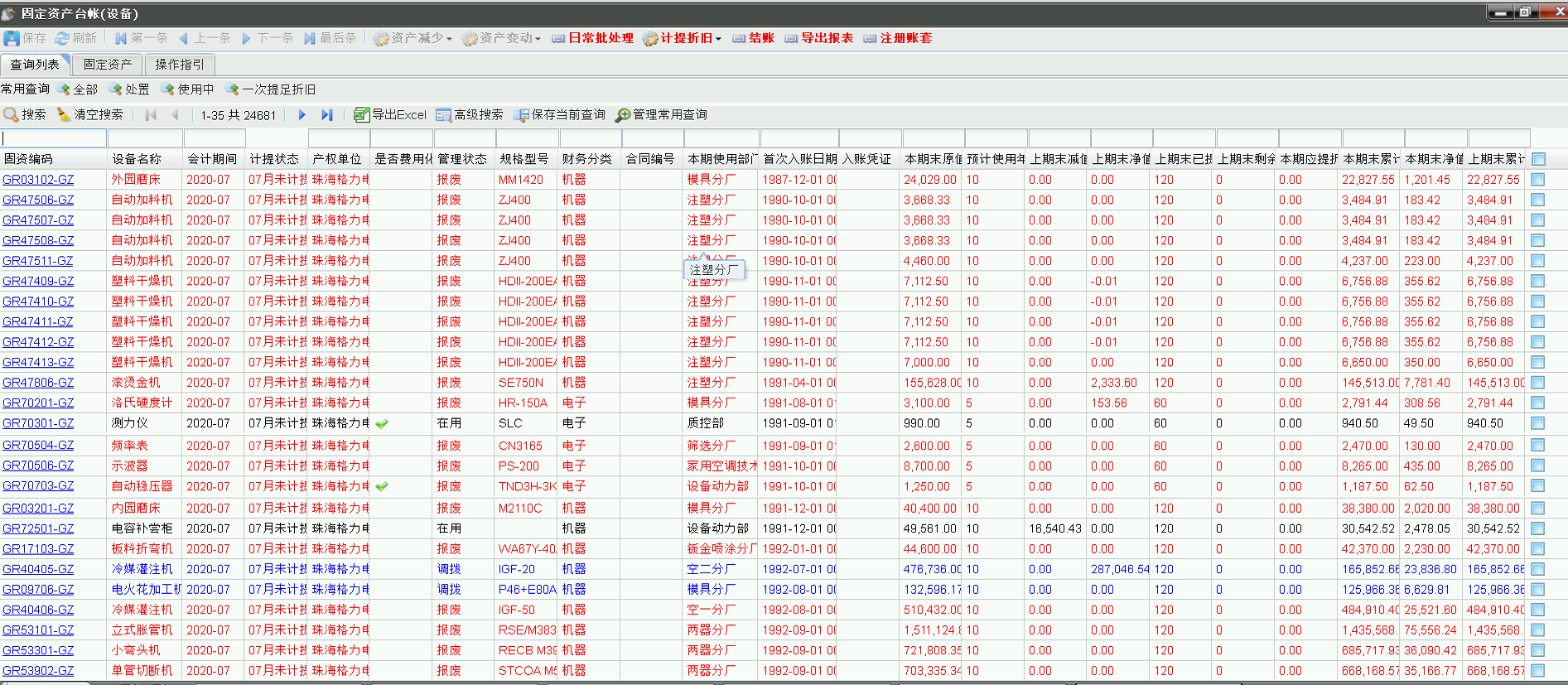Select cell 电容补偿柜 device name
The image size is (1568, 685).
(x=142, y=528)
